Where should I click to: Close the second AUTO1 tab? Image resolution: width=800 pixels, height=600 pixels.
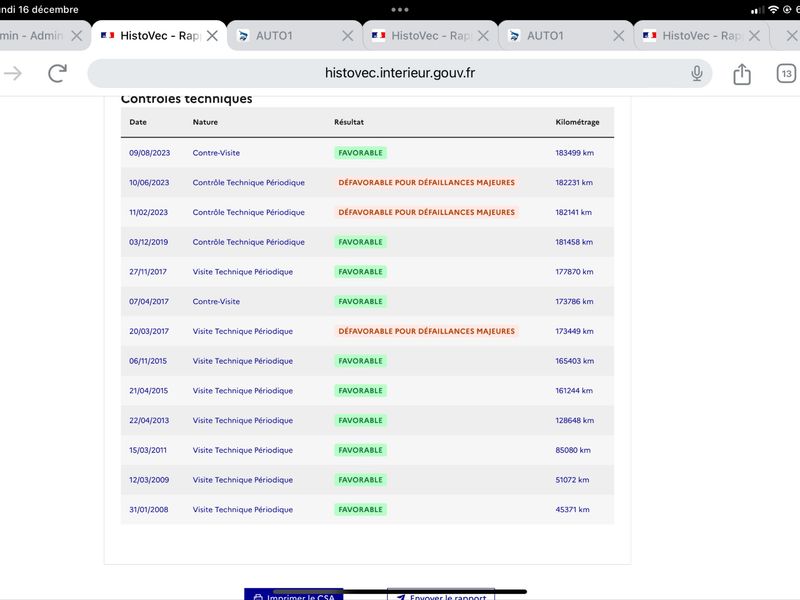tap(618, 36)
